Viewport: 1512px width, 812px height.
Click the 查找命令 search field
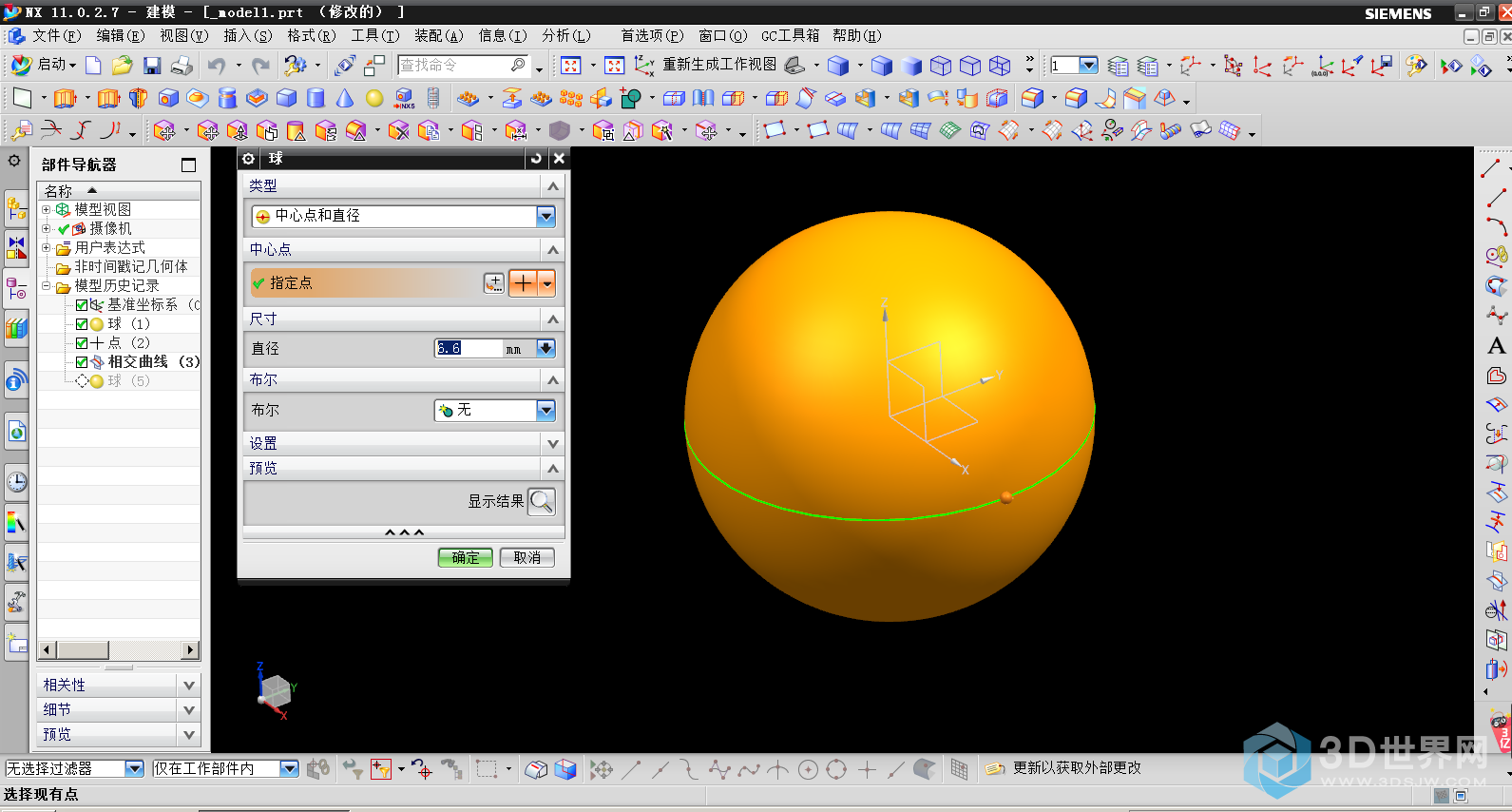coord(453,65)
